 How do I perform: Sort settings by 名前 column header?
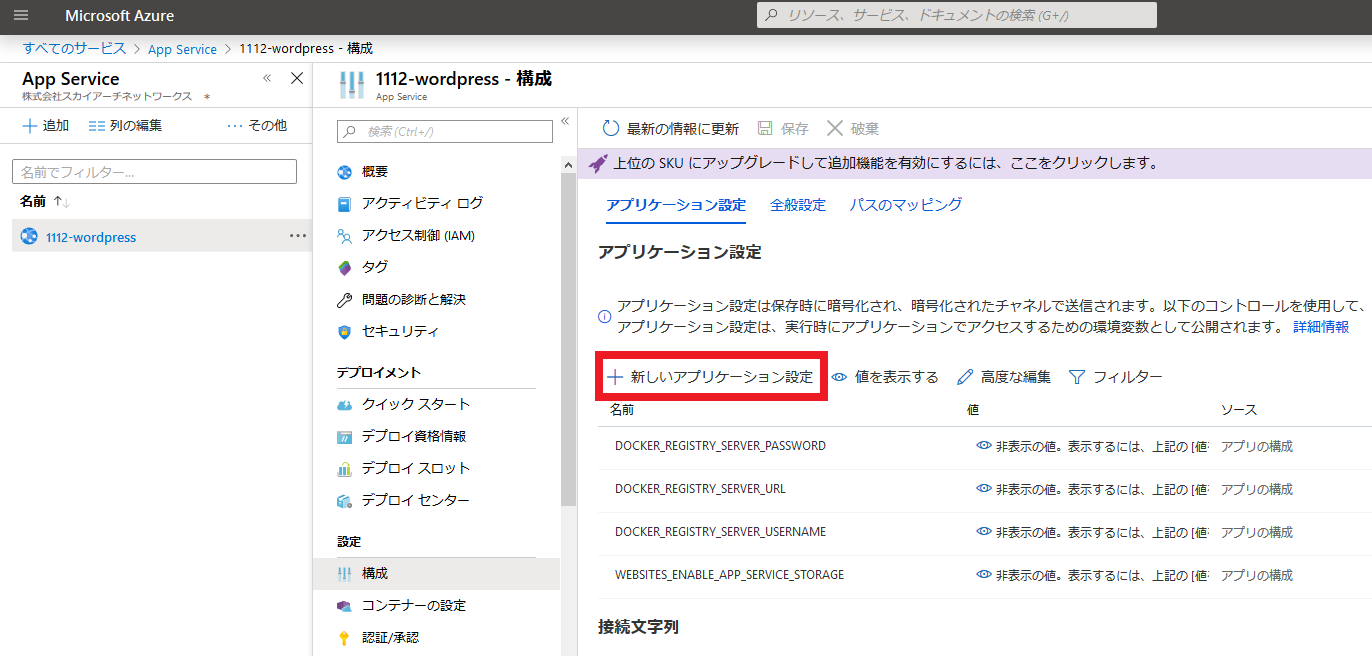(622, 410)
